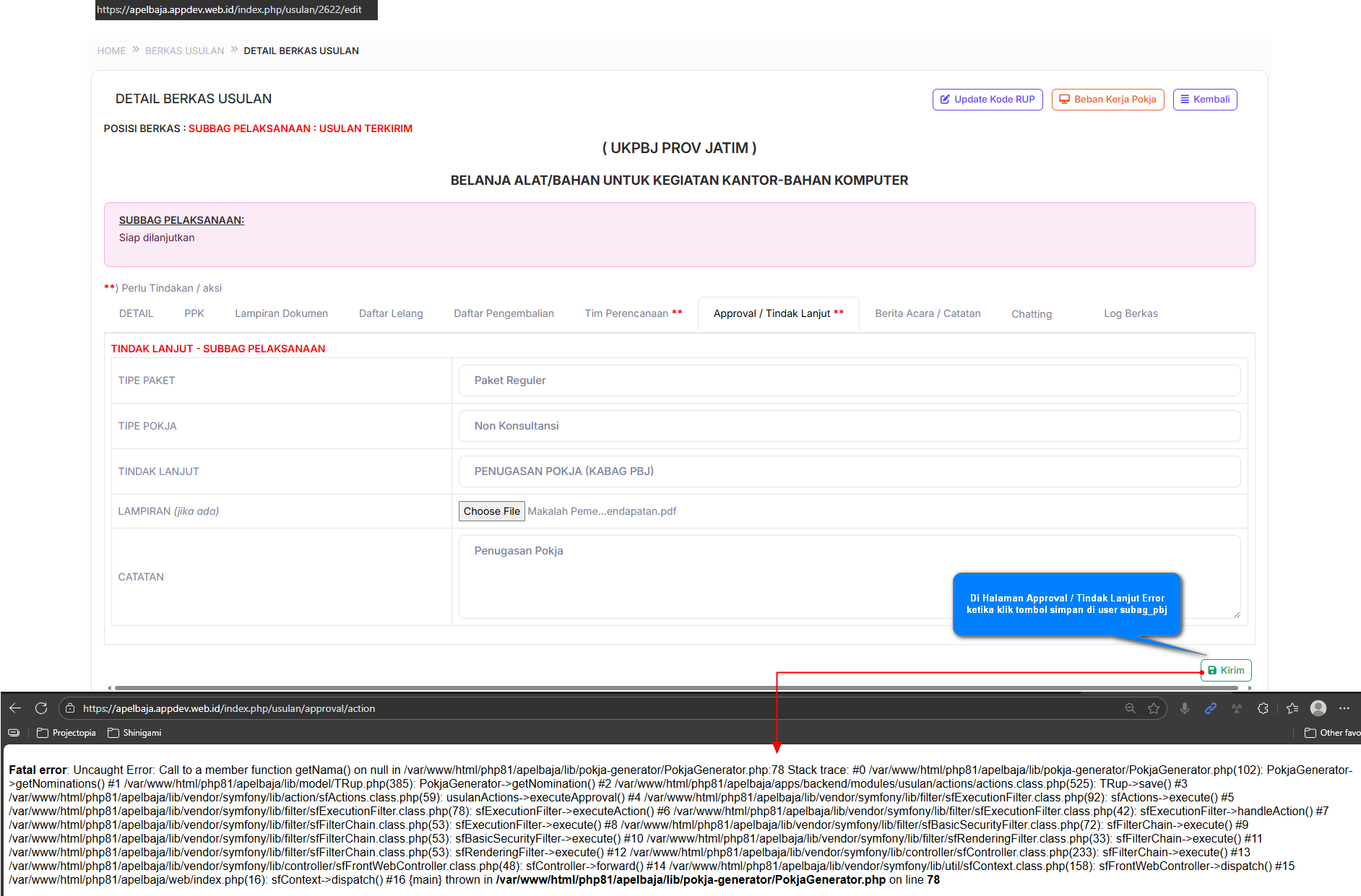
Task: Select the Approval / Tindak Lanjut tab
Action: (x=779, y=313)
